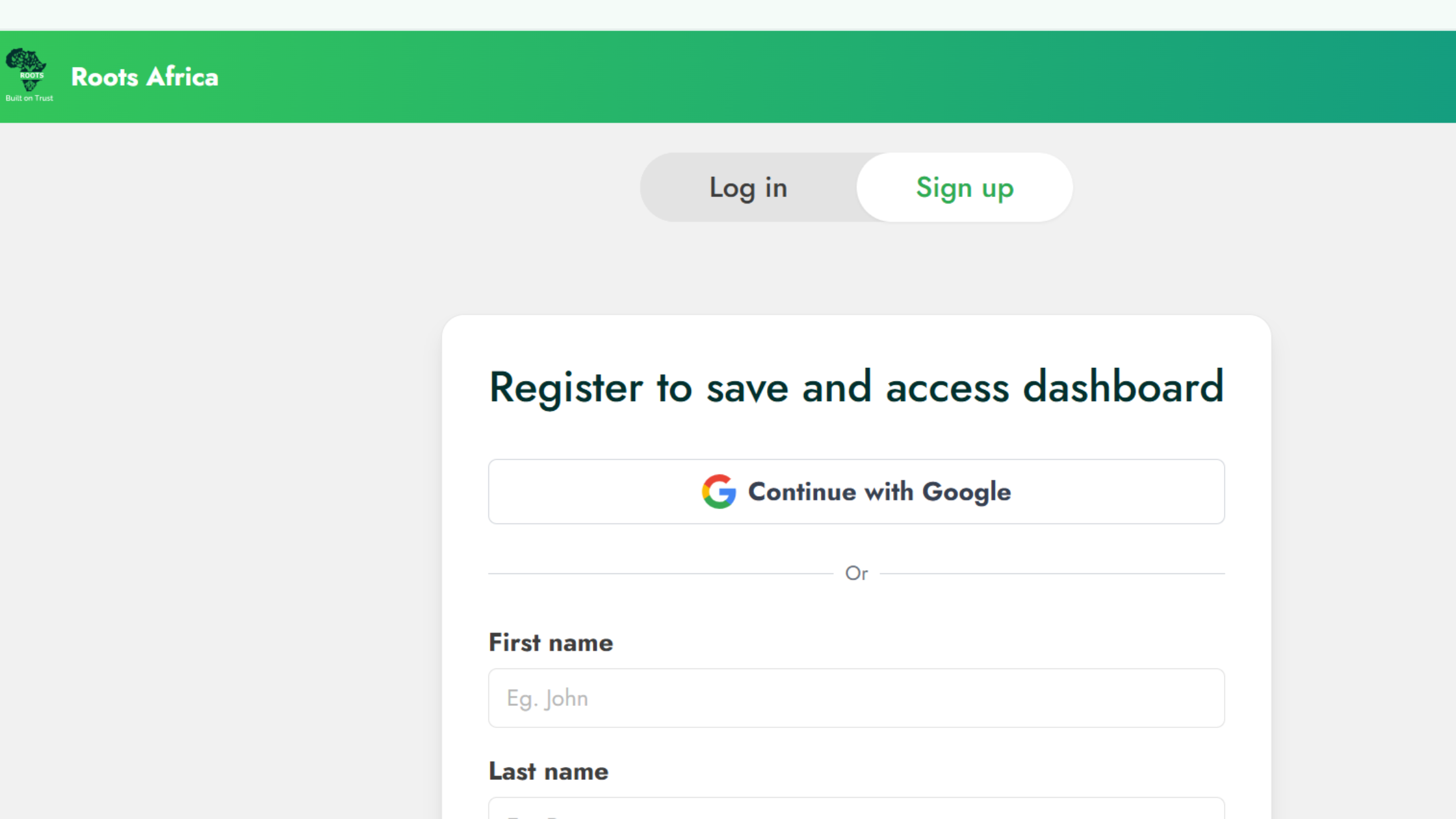This screenshot has height=819, width=1456.
Task: Click the divider line left of Or
Action: coord(660,573)
